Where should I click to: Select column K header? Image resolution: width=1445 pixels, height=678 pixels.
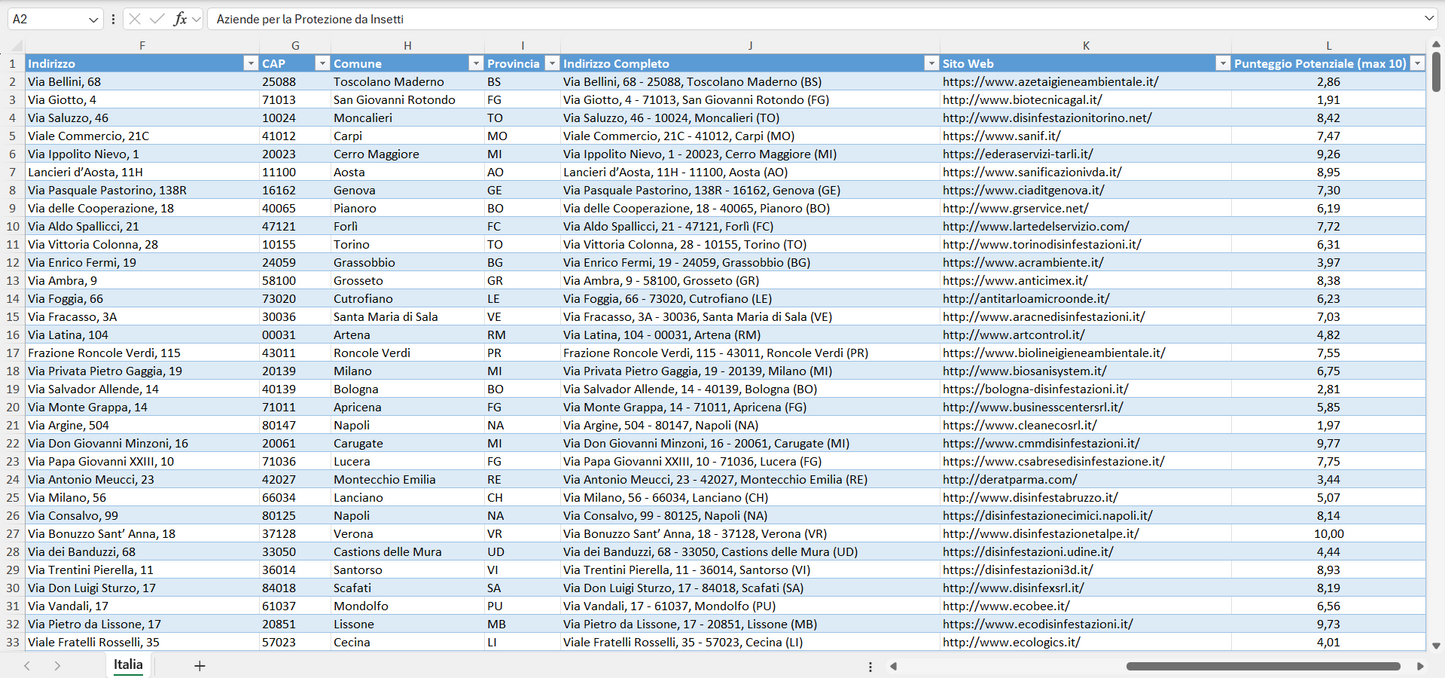pyautogui.click(x=1085, y=46)
